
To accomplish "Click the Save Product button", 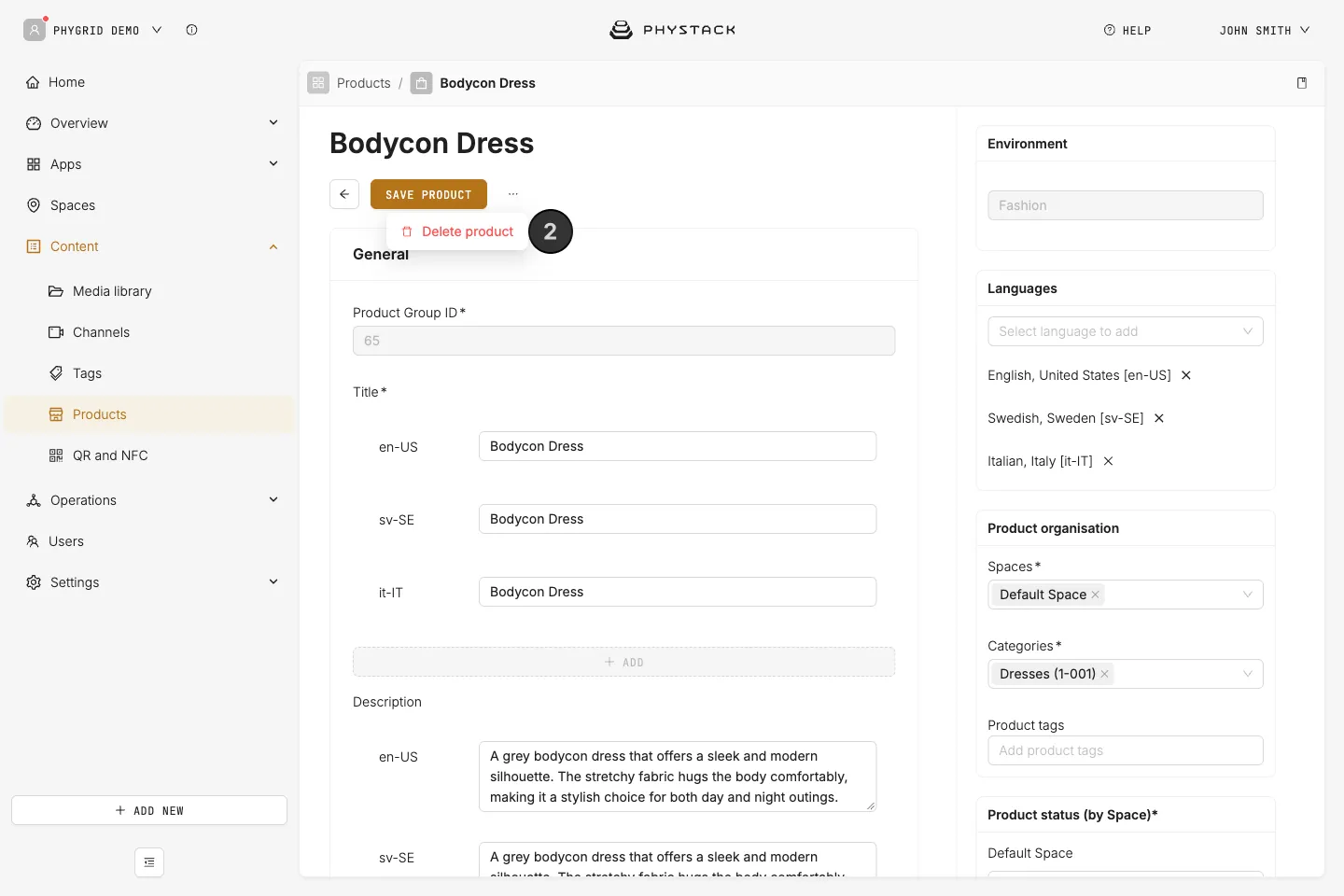I will click(x=428, y=194).
